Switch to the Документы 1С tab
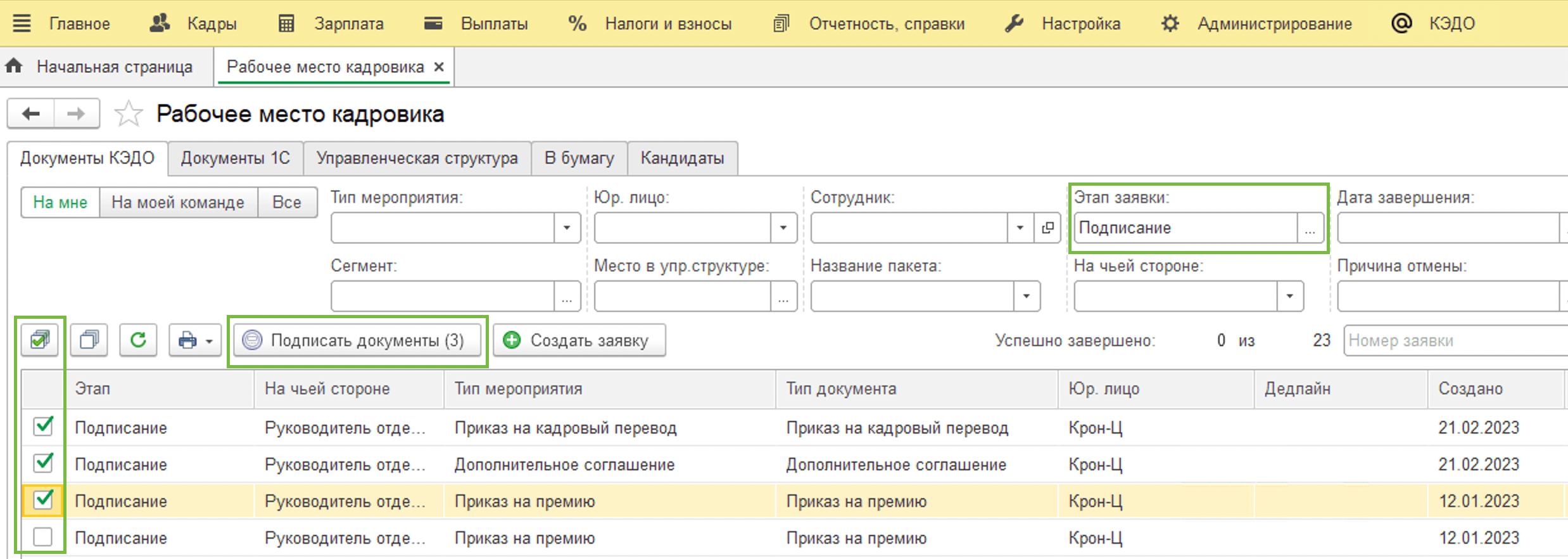Viewport: 1568px width, 559px height. pyautogui.click(x=236, y=158)
